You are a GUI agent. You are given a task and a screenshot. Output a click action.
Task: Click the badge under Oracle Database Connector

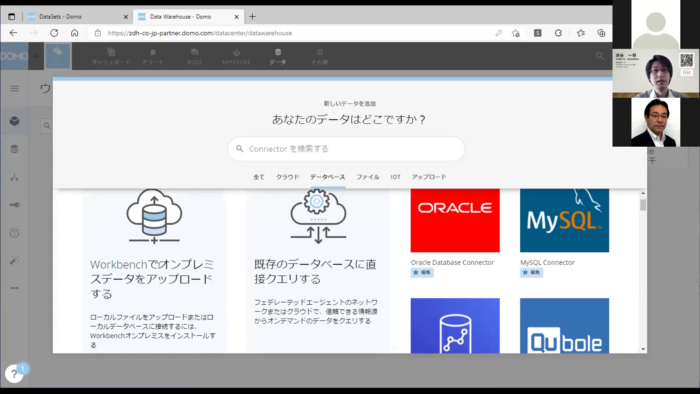click(x=422, y=272)
